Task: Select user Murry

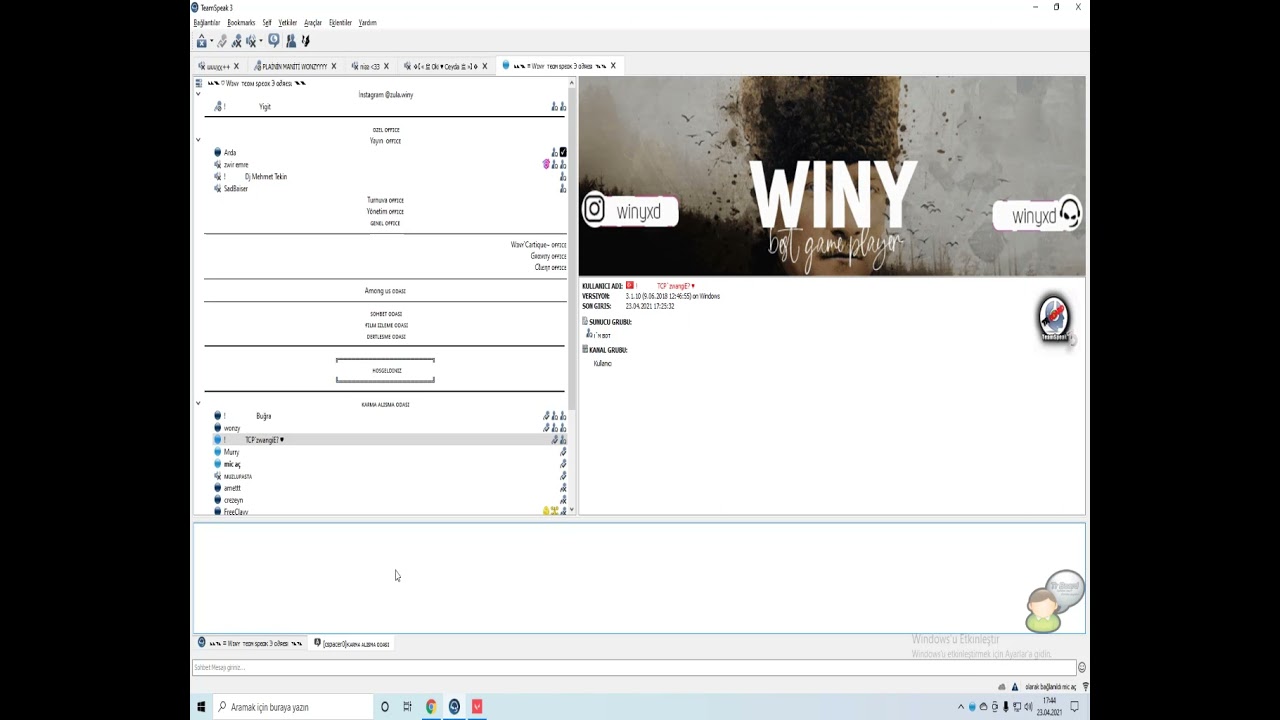Action: pyautogui.click(x=231, y=452)
